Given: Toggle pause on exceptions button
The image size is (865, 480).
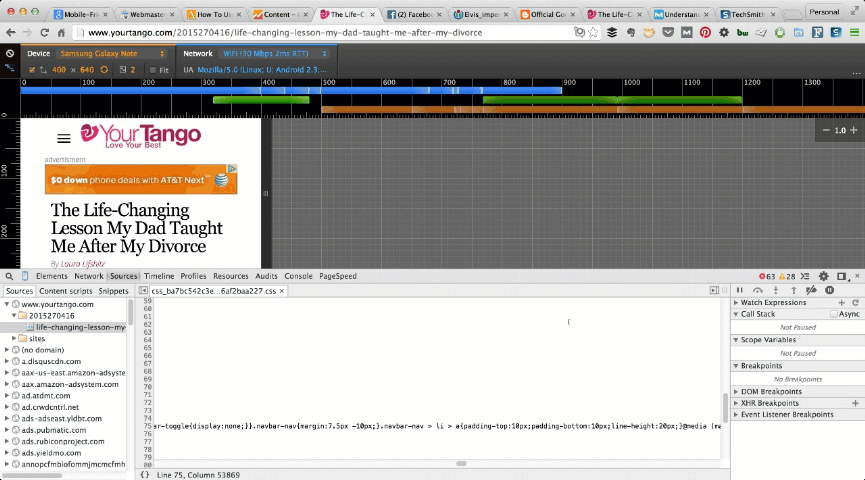Looking at the screenshot, I should [829, 290].
